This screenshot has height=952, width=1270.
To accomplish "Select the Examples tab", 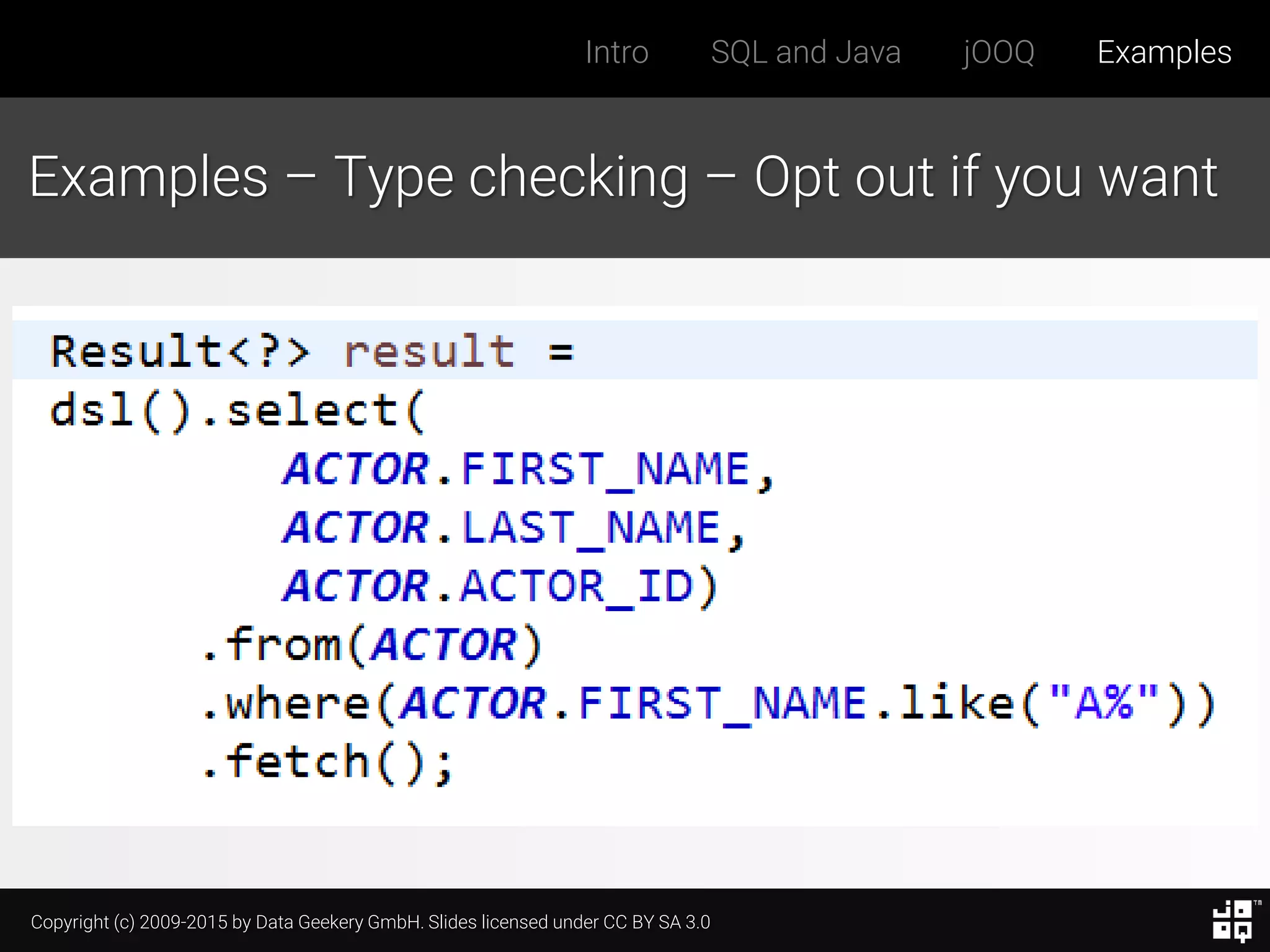I will point(1164,52).
